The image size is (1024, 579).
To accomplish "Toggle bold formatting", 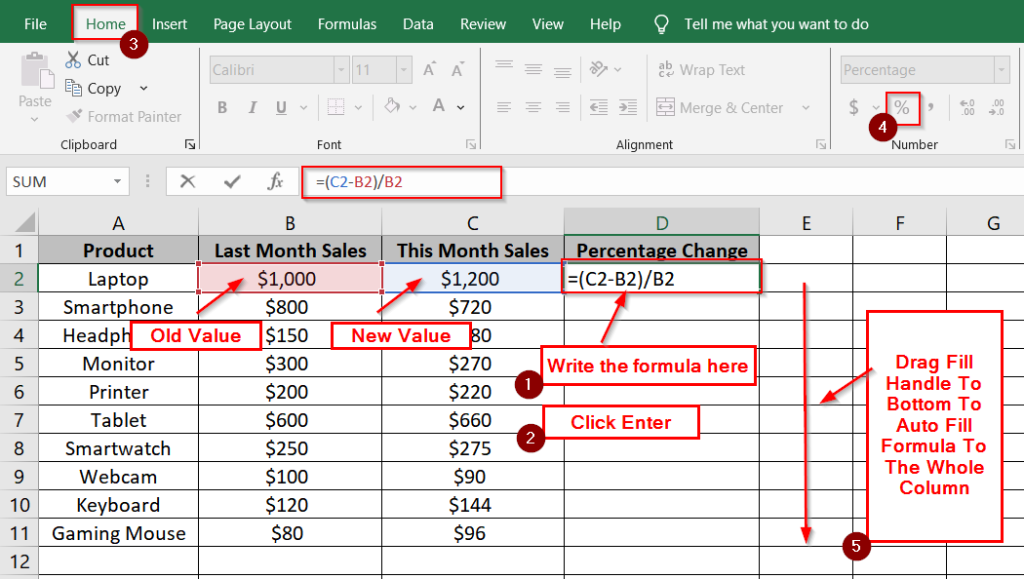I will tap(221, 107).
